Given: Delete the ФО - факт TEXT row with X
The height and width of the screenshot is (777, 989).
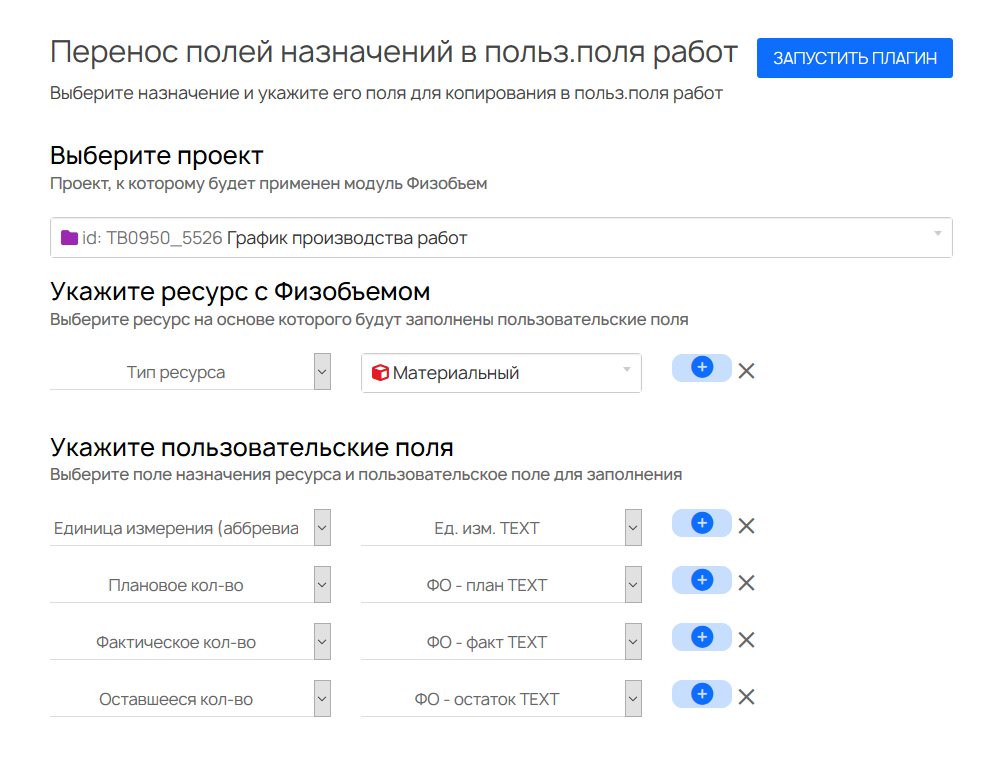Looking at the screenshot, I should click(x=747, y=640).
